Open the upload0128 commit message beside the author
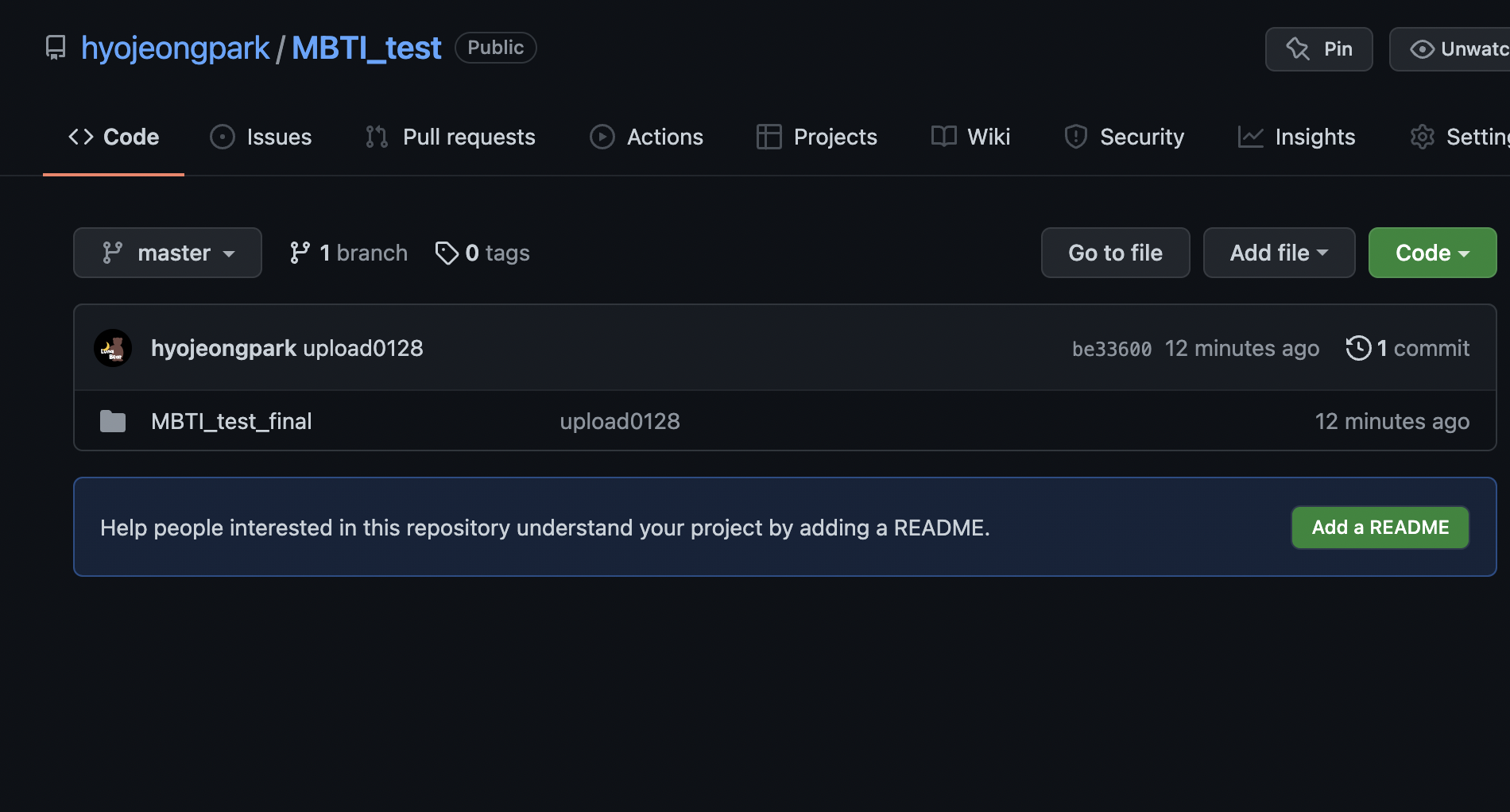 point(363,348)
